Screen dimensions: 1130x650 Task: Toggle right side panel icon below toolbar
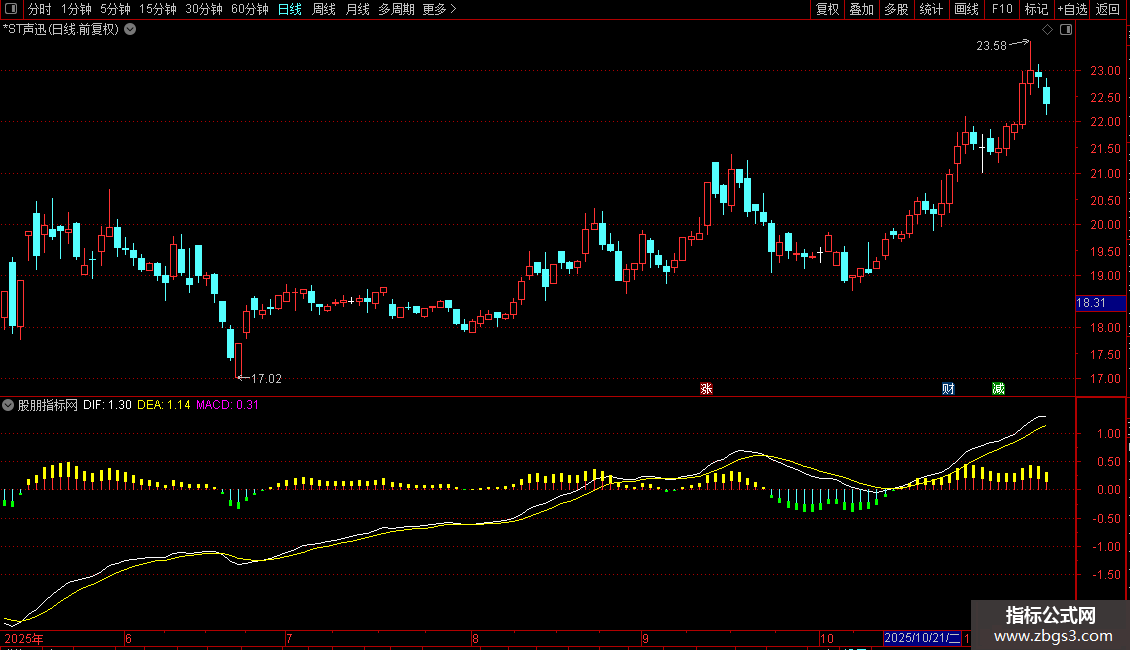[1066, 30]
